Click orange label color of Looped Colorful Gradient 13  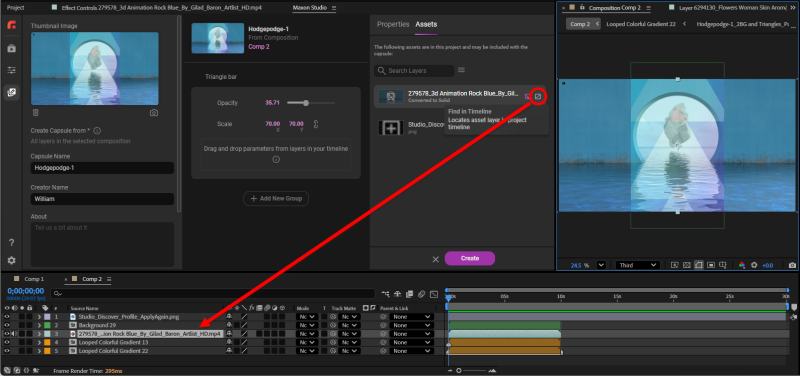(x=47, y=342)
